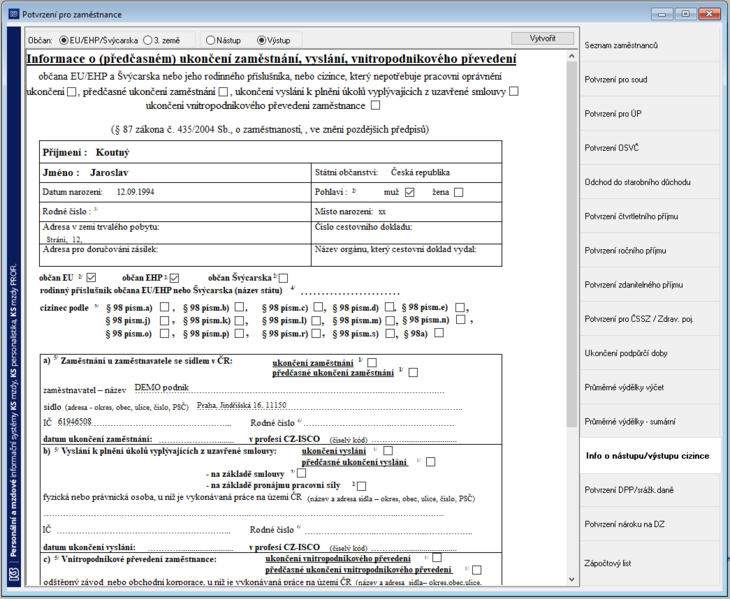Image resolution: width=730 pixels, height=599 pixels.
Task: Select Zápočtový list menu item
Action: coord(650,563)
